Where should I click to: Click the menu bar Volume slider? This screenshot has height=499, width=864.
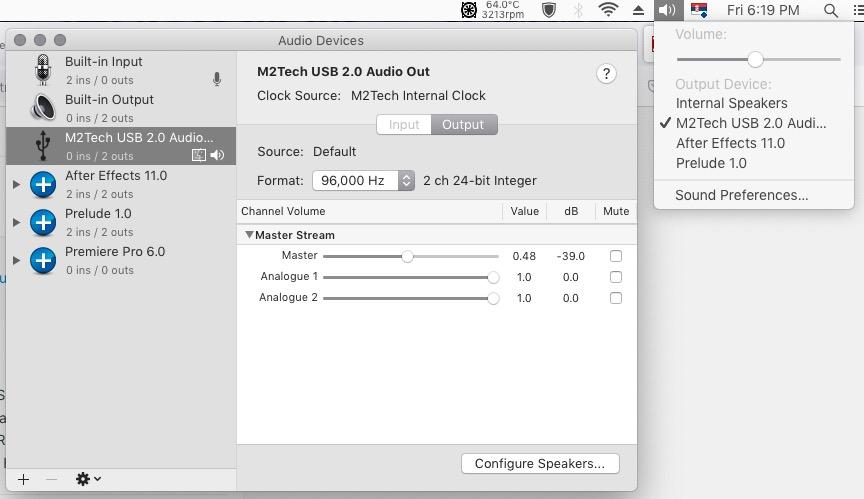pos(758,59)
